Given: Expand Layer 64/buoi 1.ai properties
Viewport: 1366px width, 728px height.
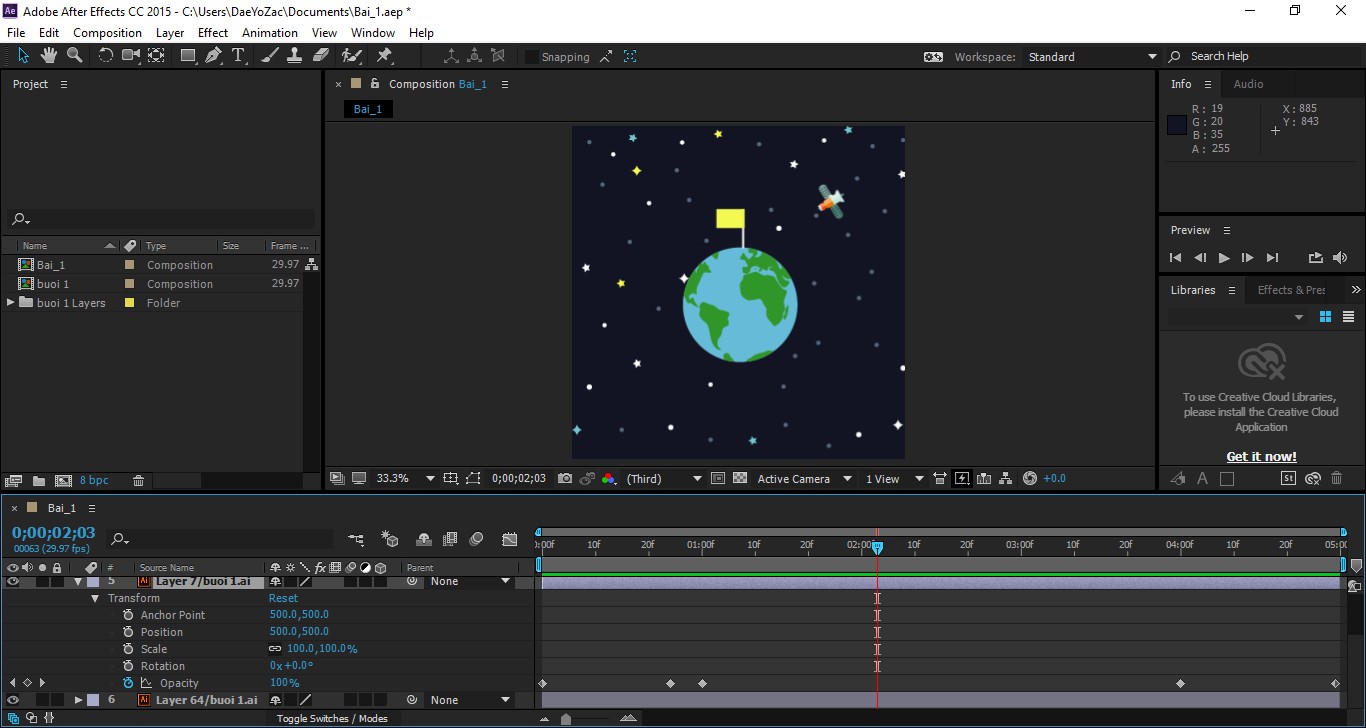Looking at the screenshot, I should coord(78,700).
